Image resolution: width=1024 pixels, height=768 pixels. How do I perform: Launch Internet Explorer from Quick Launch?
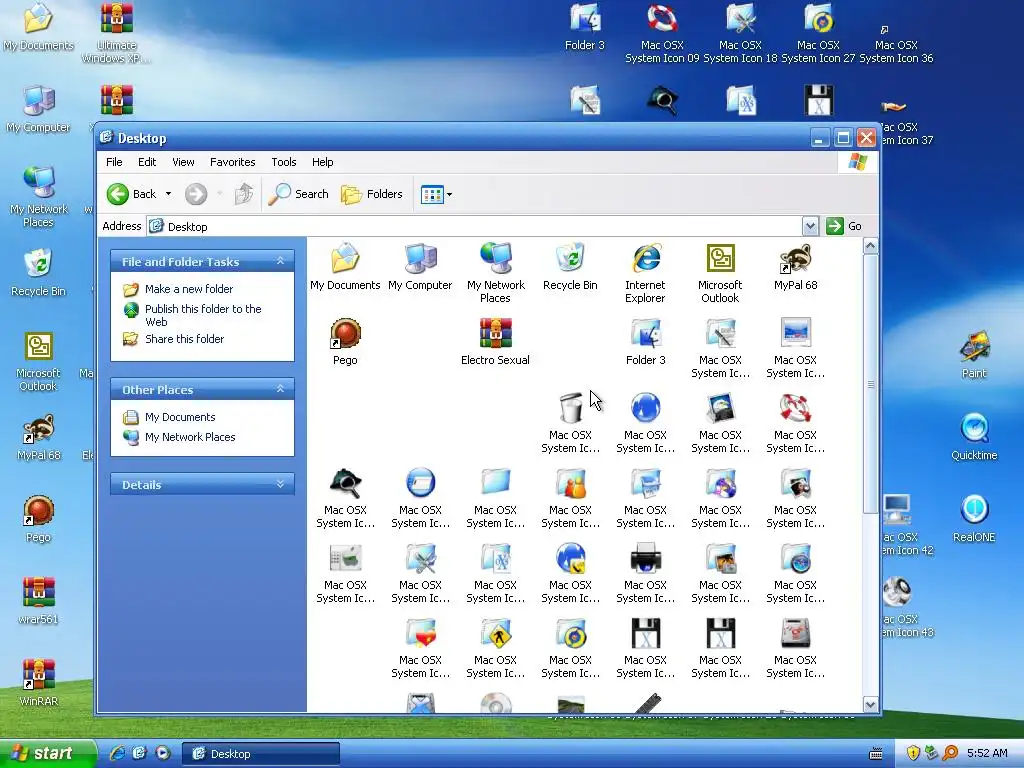117,753
